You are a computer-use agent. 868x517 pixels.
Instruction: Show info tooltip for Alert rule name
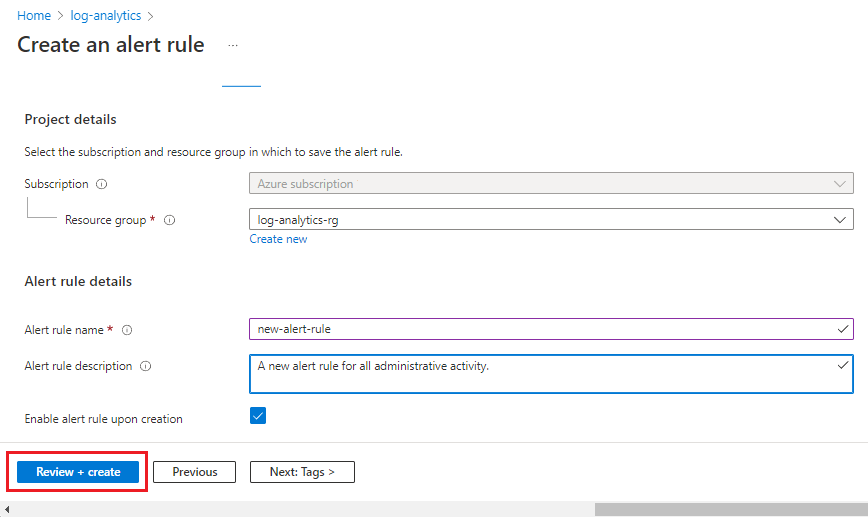click(127, 330)
